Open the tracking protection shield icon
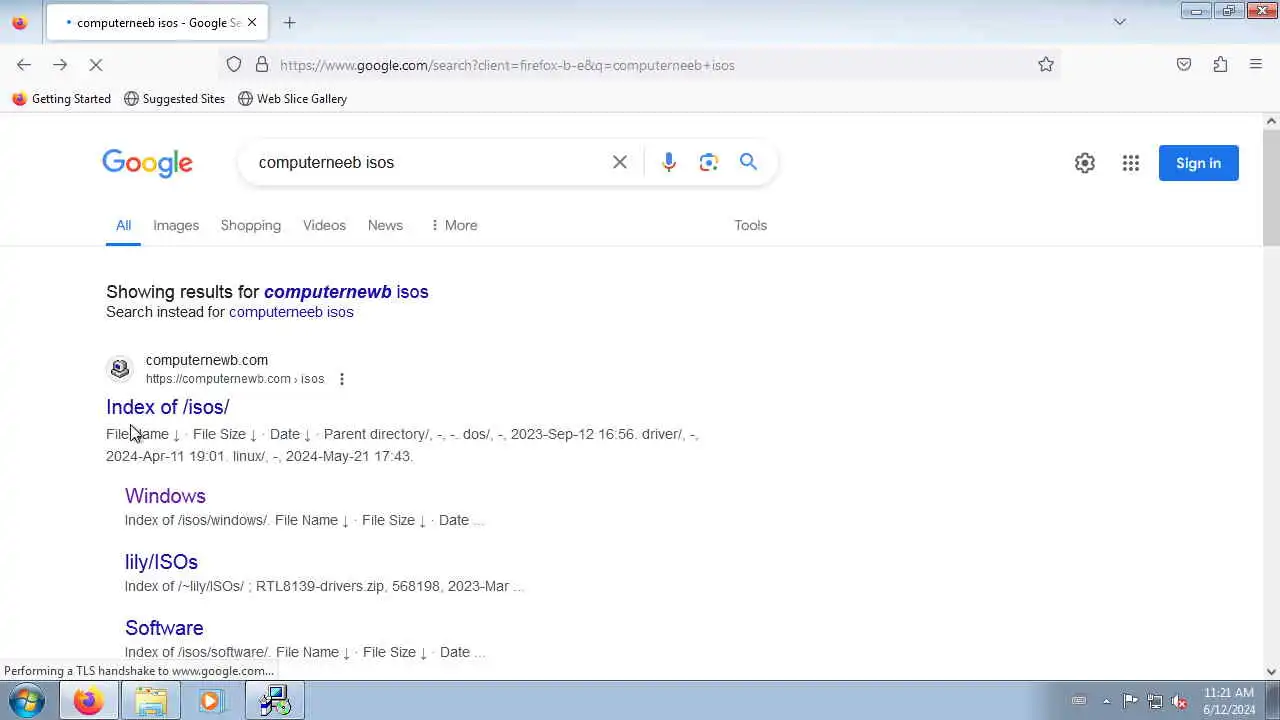This screenshot has height=720, width=1280. (x=234, y=65)
